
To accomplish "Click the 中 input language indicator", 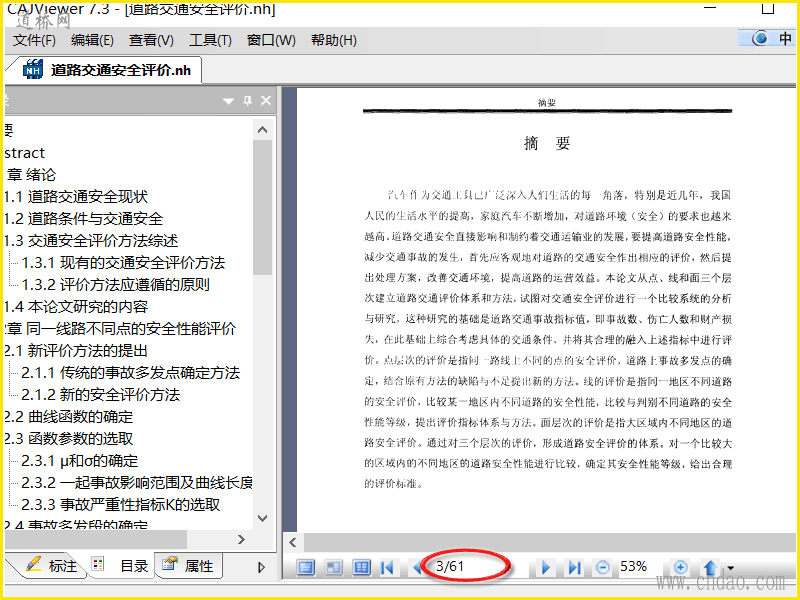I will click(x=785, y=38).
